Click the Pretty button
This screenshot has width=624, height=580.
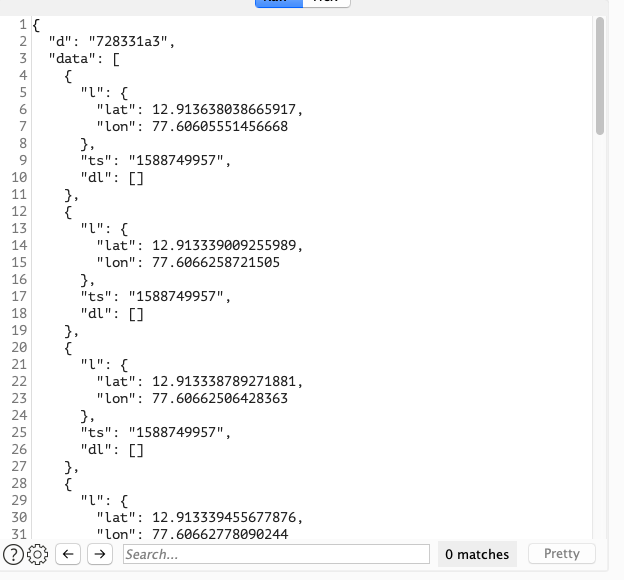tap(561, 554)
